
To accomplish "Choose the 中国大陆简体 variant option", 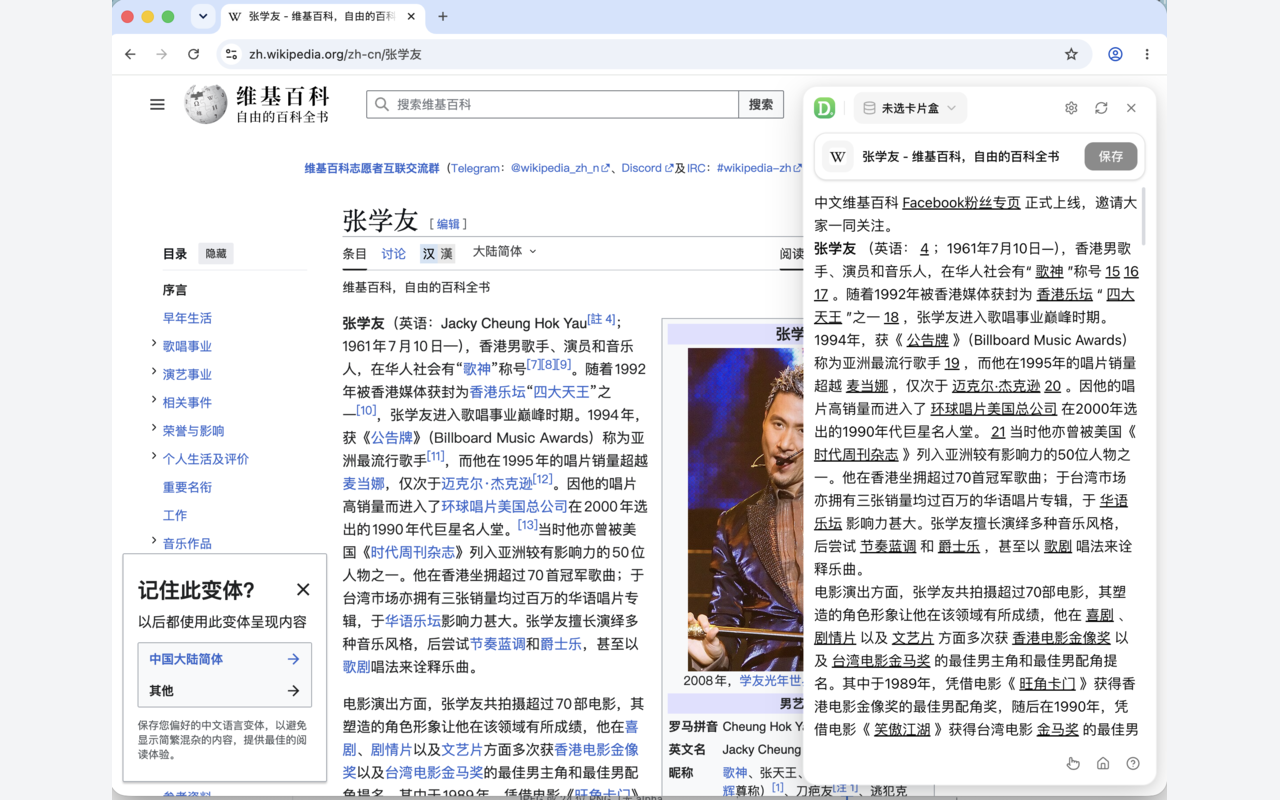I will point(224,659).
